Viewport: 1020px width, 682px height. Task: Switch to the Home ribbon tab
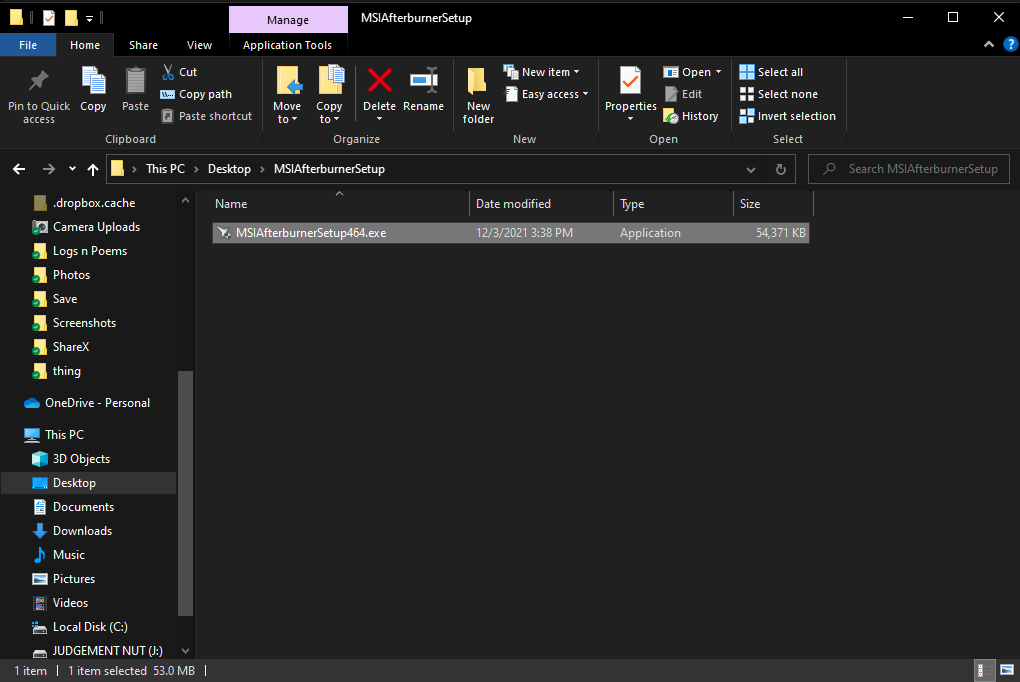[x=85, y=45]
